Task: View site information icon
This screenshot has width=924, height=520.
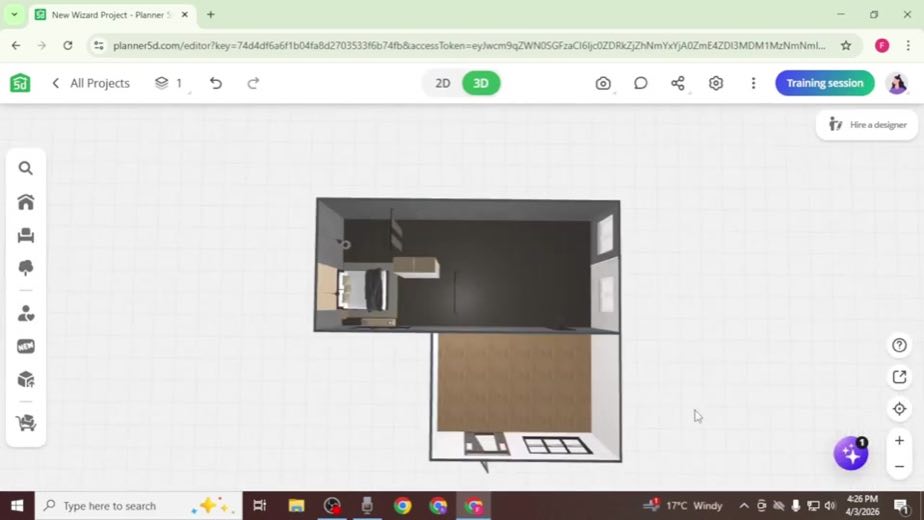Action: (98, 45)
